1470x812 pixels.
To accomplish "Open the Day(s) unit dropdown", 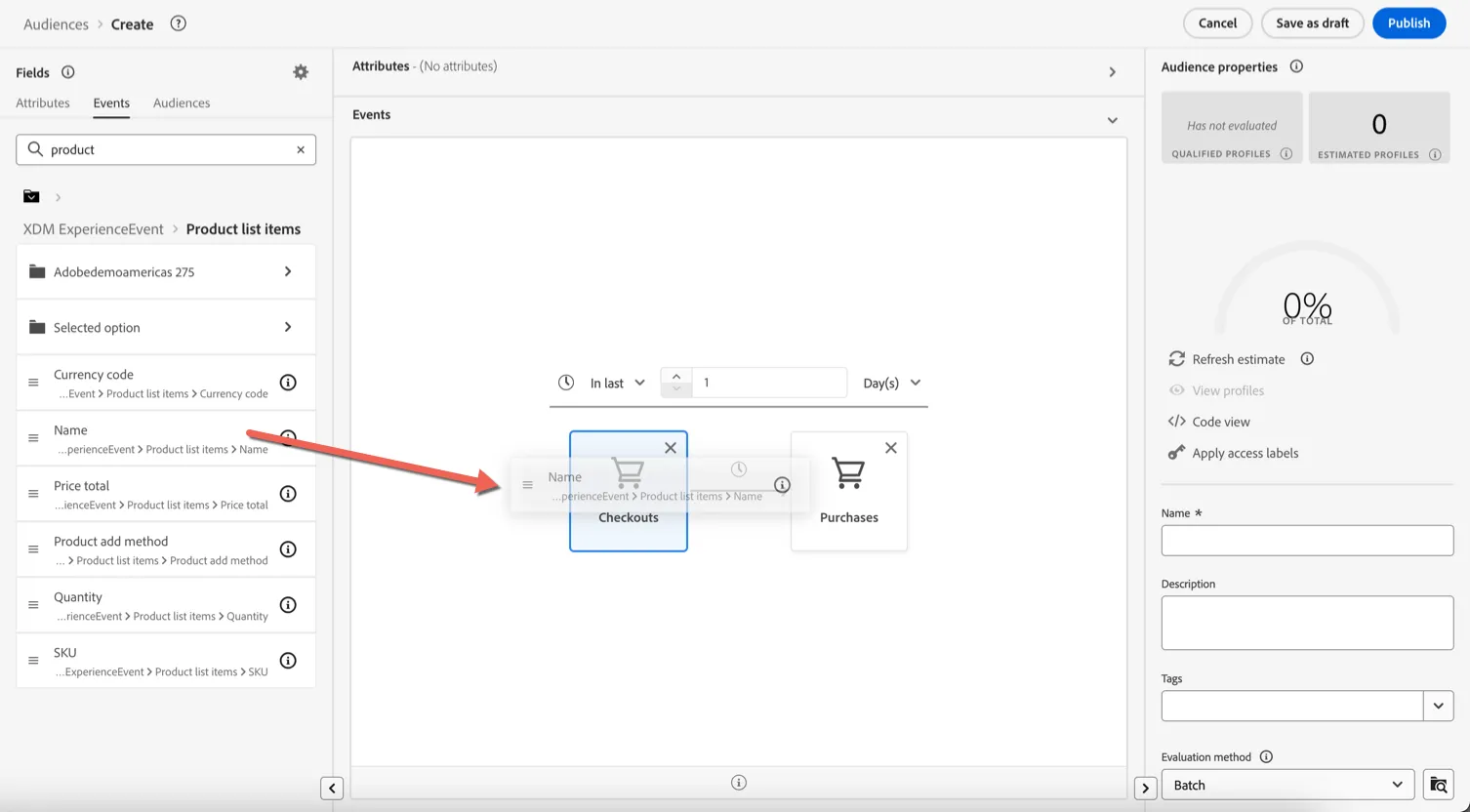I will pos(892,384).
